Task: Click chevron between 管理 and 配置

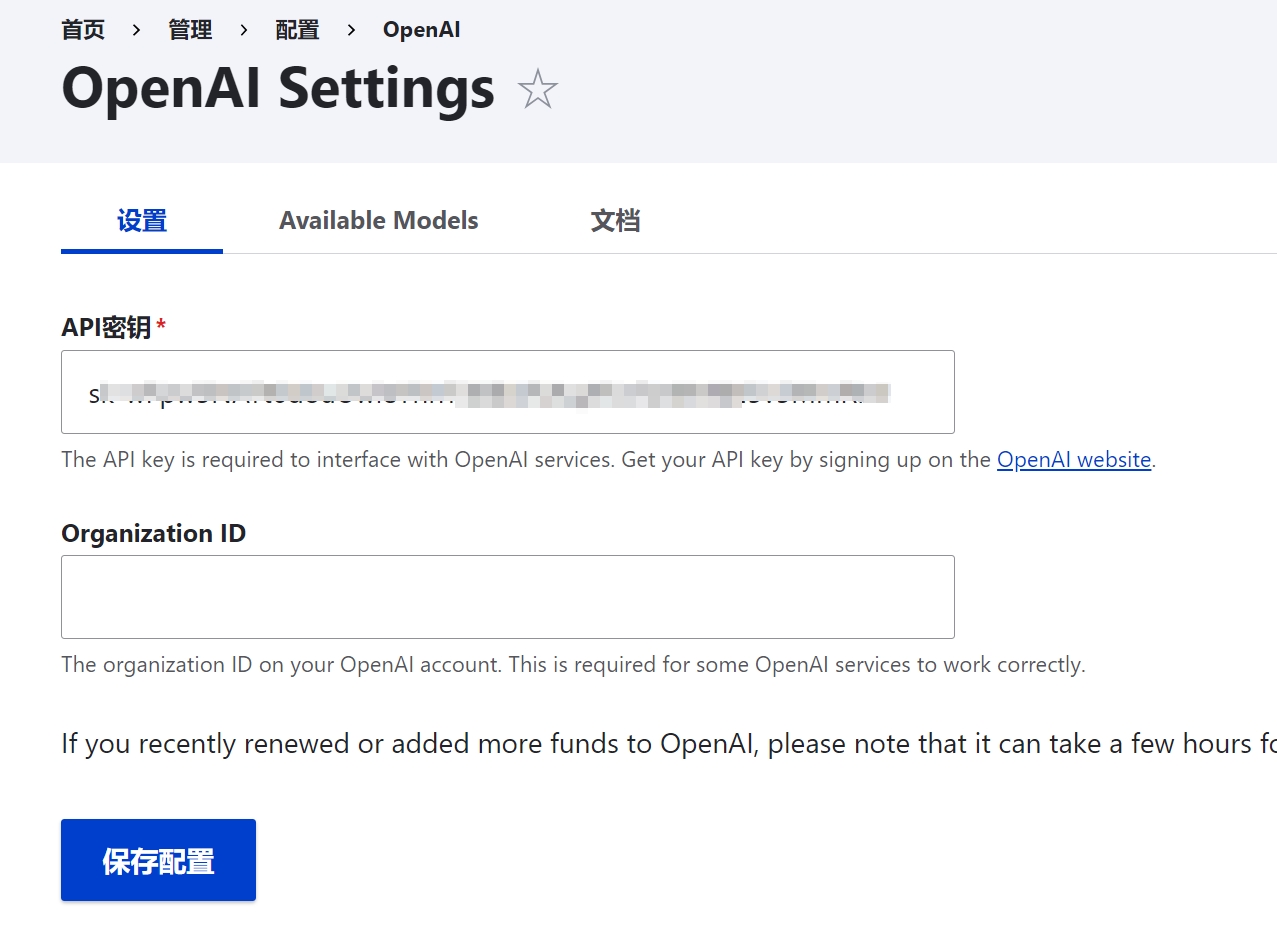Action: (x=244, y=31)
